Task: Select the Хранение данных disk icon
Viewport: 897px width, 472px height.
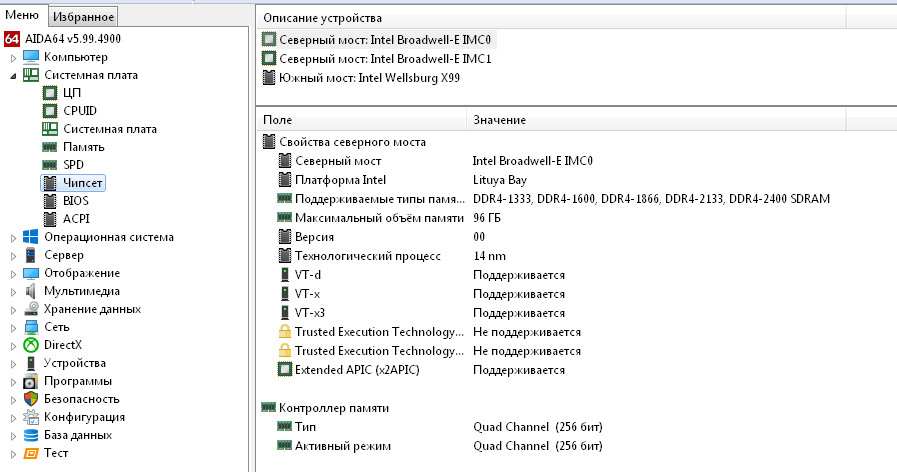Action: pyautogui.click(x=31, y=309)
